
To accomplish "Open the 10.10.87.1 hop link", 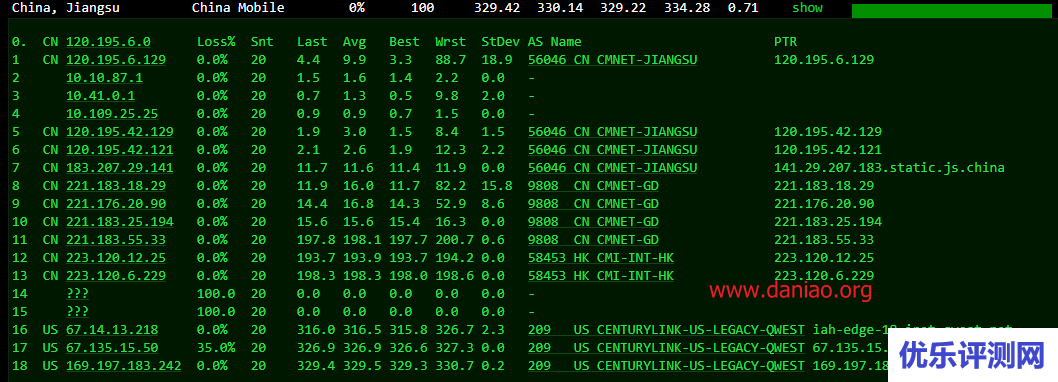I will coord(104,78).
